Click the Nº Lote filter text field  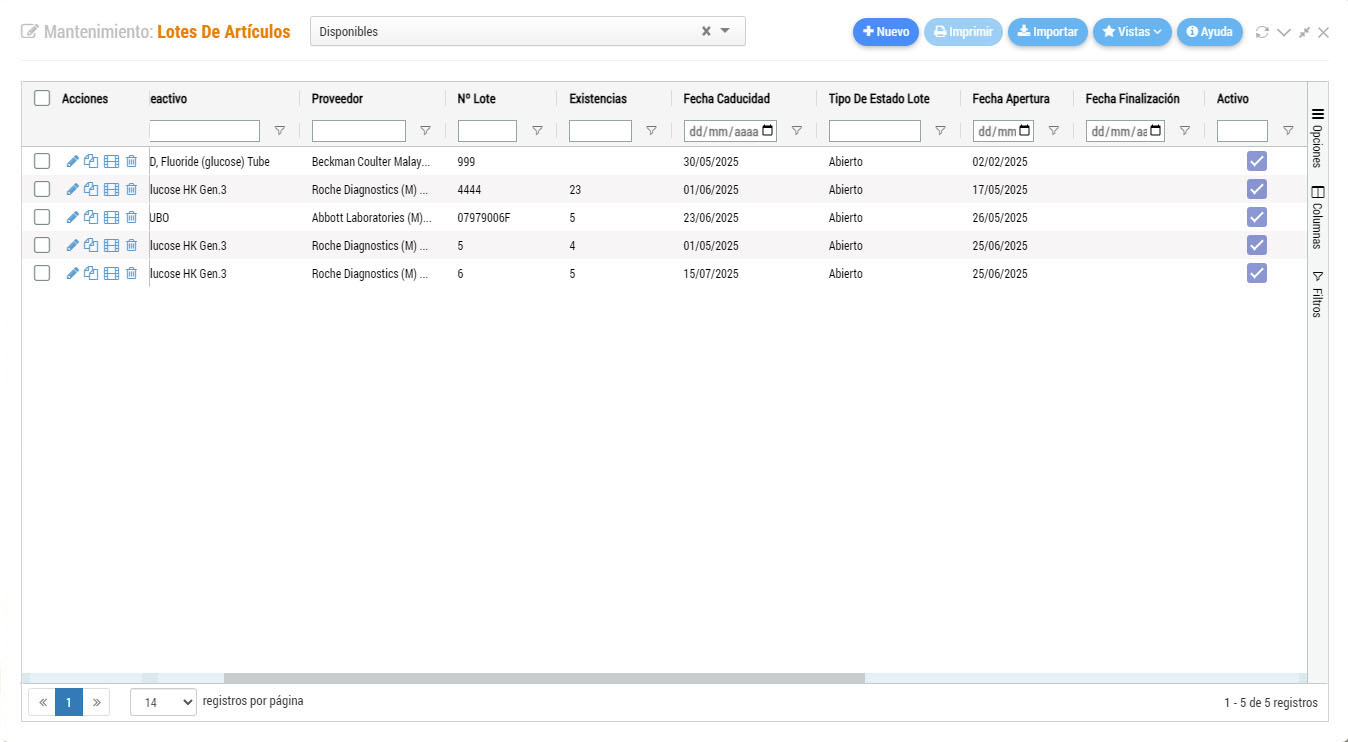click(487, 131)
